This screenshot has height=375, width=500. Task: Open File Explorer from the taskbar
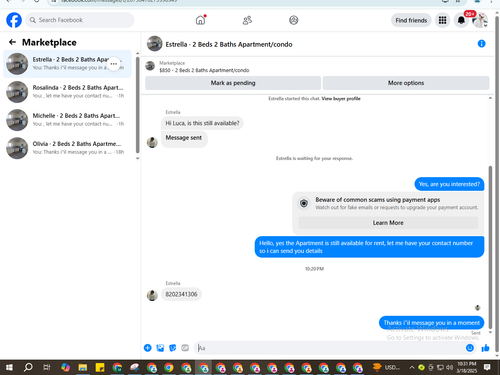click(x=83, y=367)
